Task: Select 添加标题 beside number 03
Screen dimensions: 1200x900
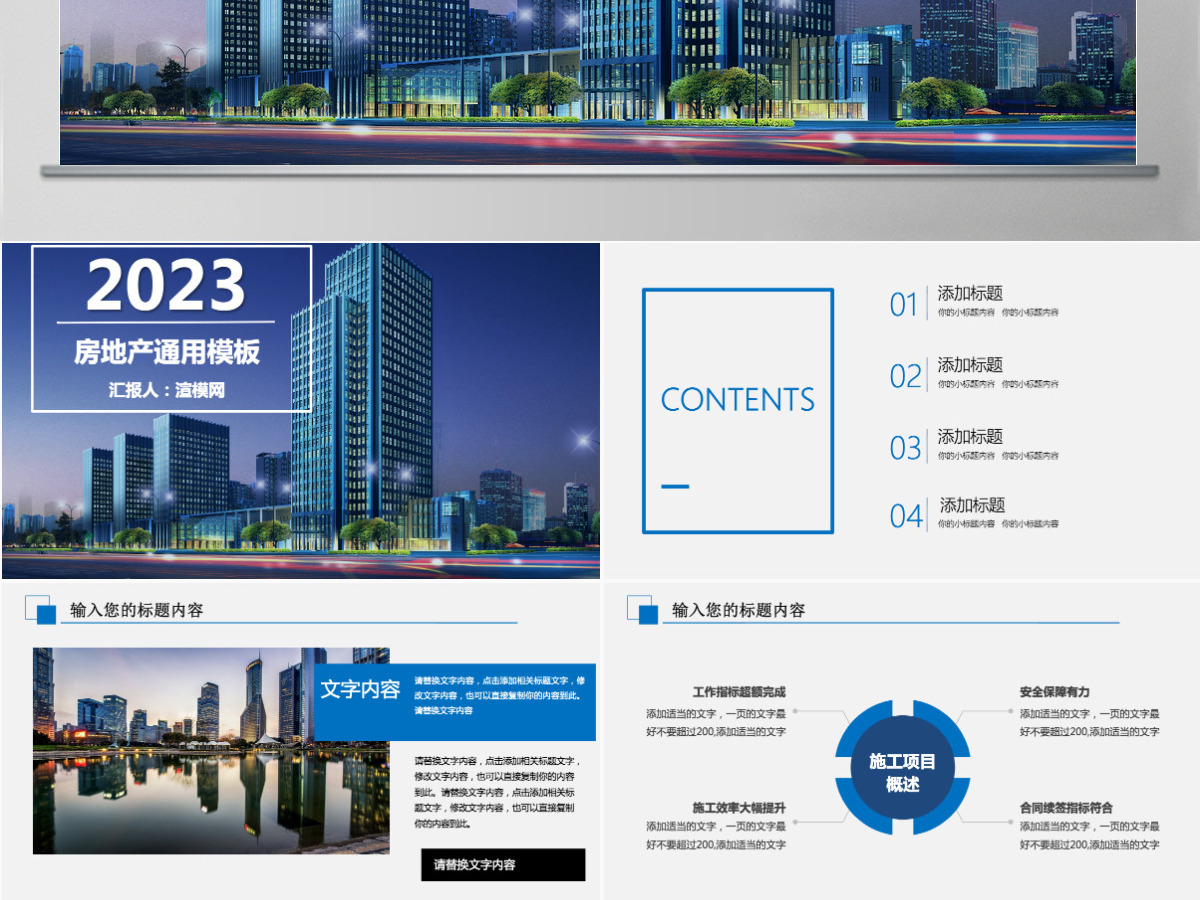Action: [x=970, y=437]
